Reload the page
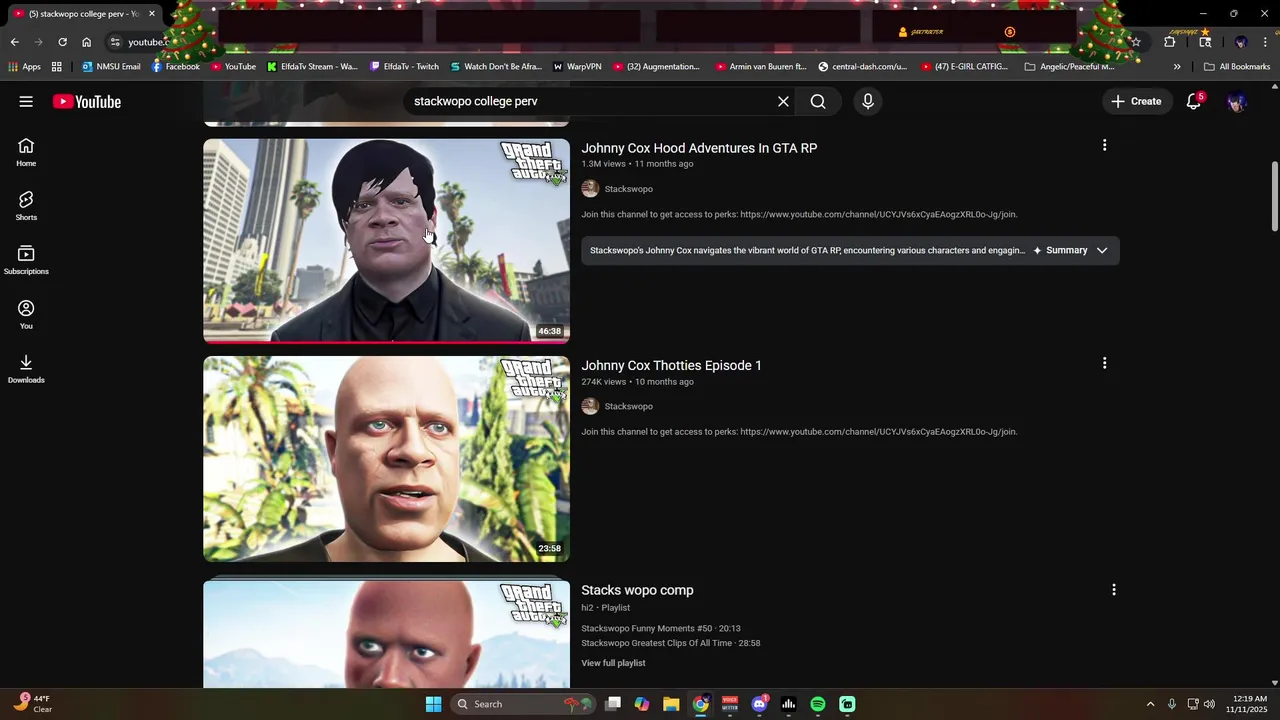Image resolution: width=1280 pixels, height=720 pixels. 62,42
